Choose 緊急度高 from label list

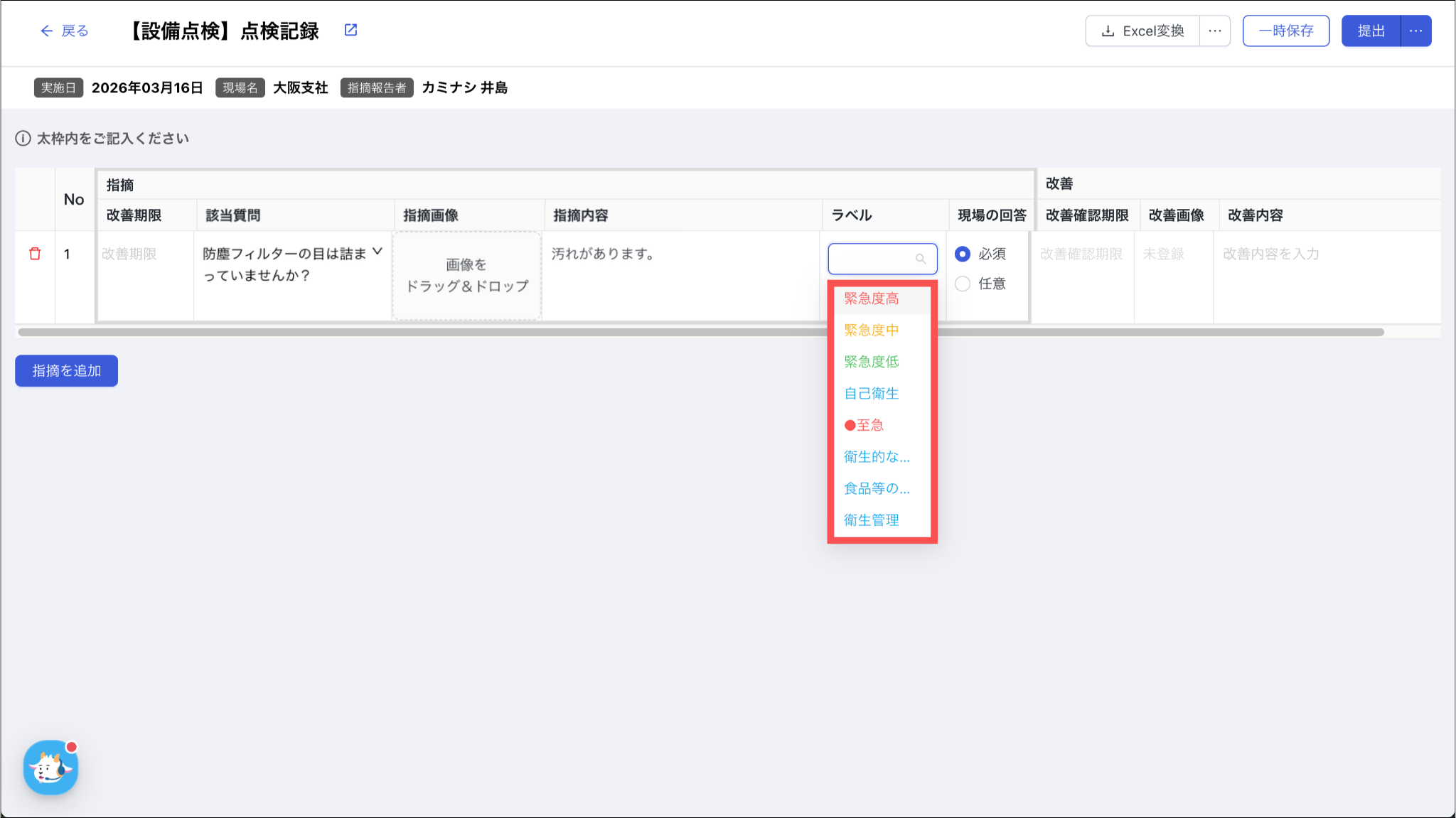point(872,298)
